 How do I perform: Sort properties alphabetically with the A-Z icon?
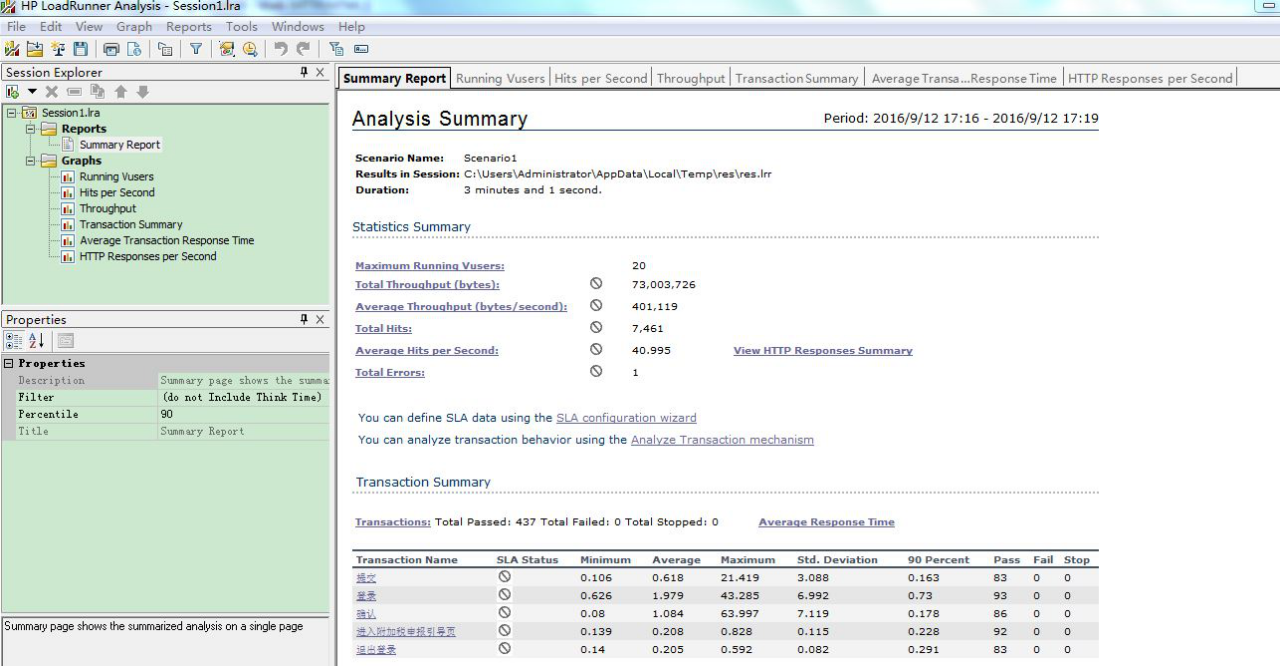(x=36, y=341)
